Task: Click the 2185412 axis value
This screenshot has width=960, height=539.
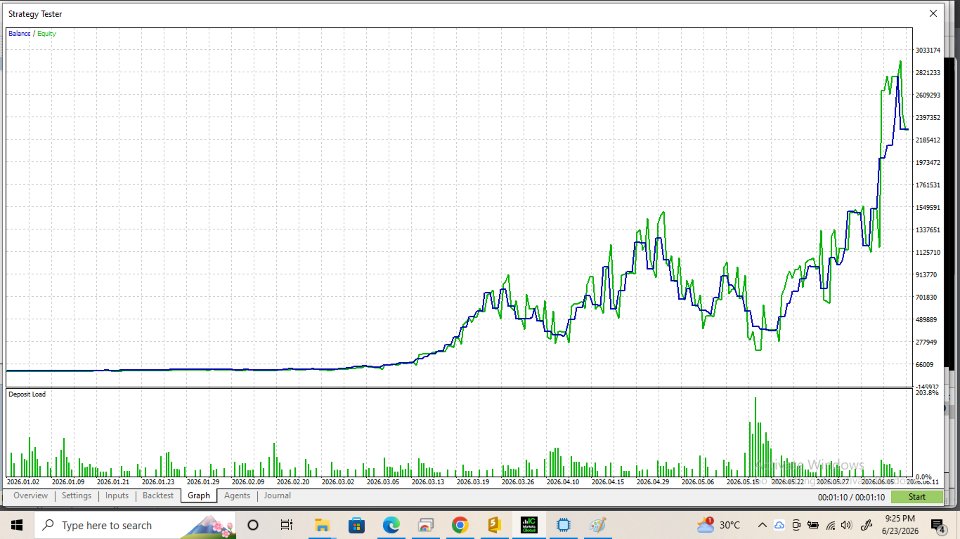Action: (928, 140)
